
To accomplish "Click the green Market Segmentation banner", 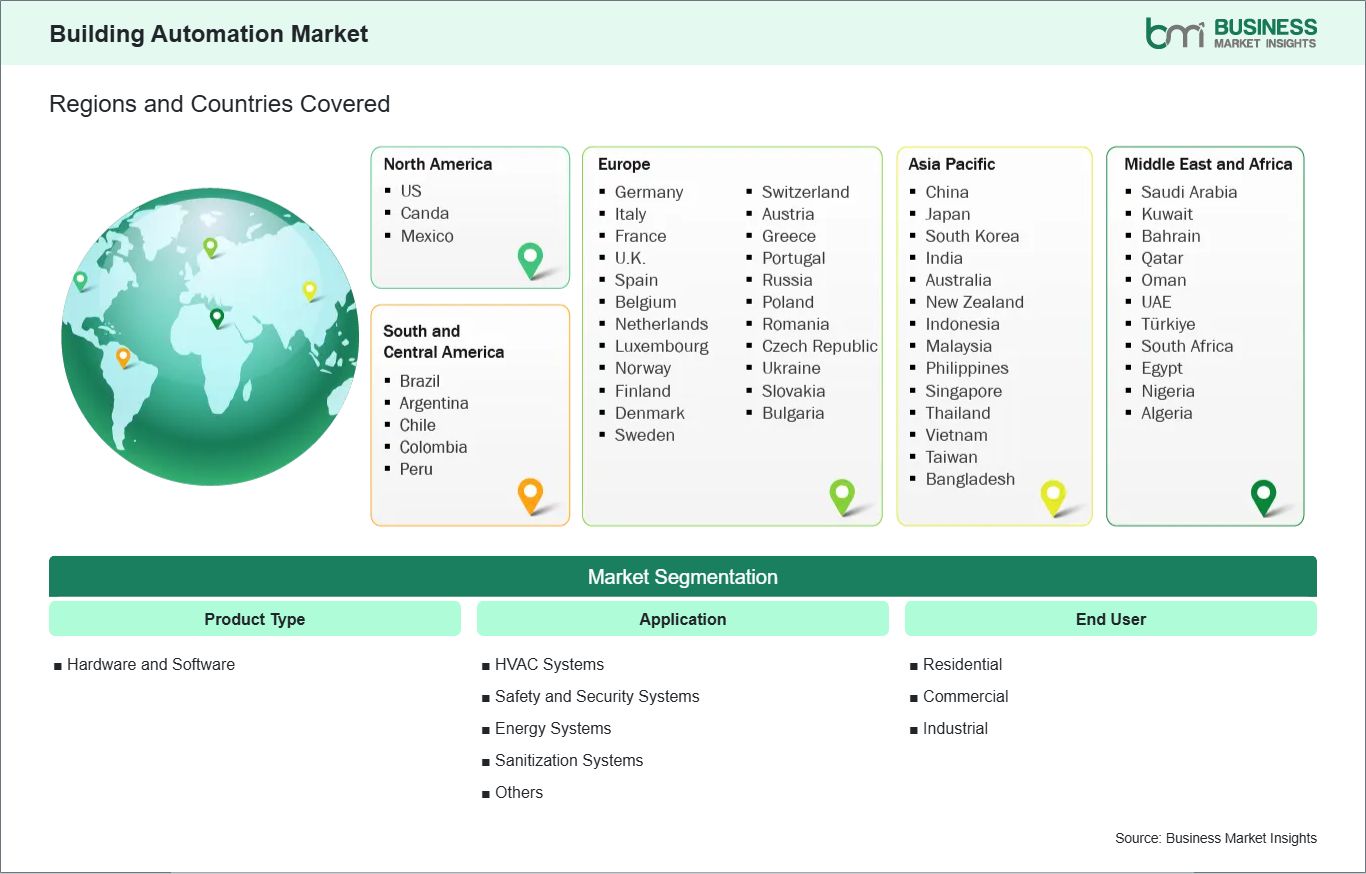I will 683,576.
